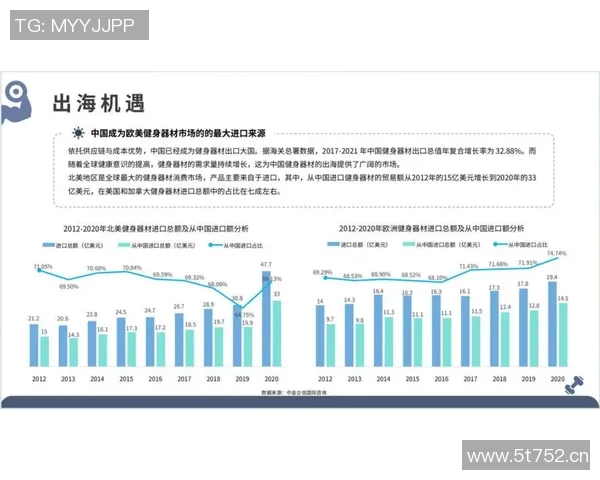
Task: Click the tall blue 2020 bar in North America chart
Action: point(266,319)
